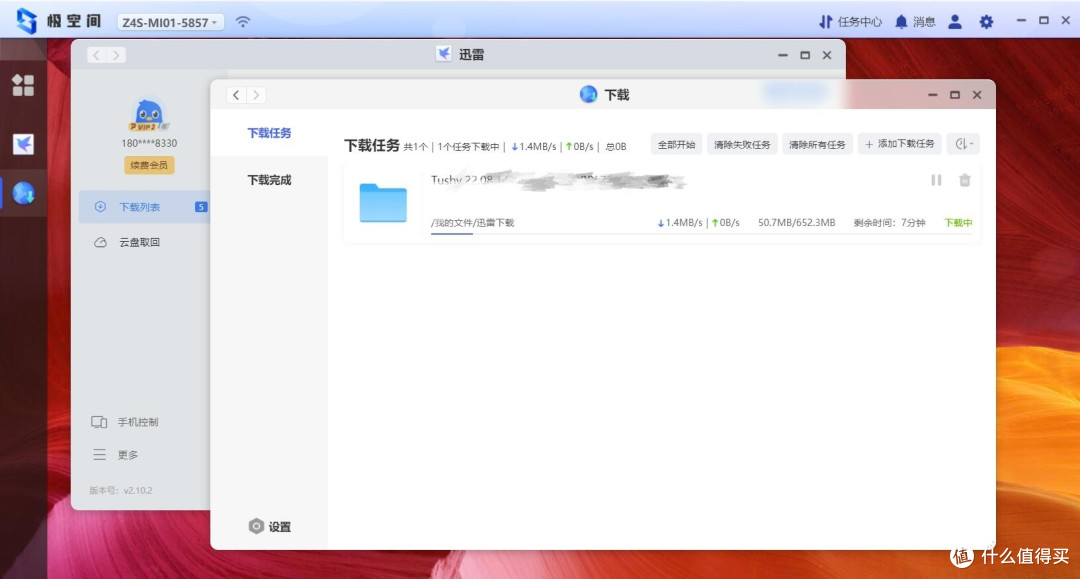The width and height of the screenshot is (1080, 579).
Task: Open Xunlei app icon in left dock
Action: pyautogui.click(x=23, y=144)
